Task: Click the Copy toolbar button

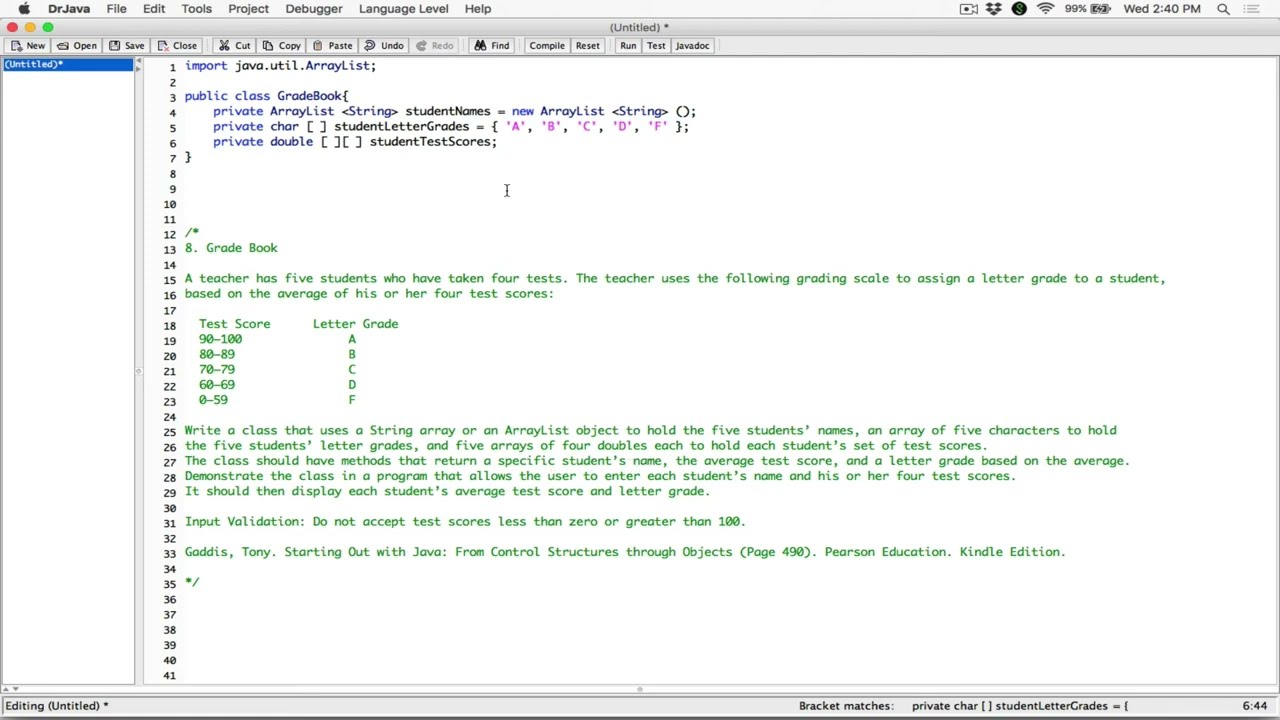Action: [x=281, y=46]
